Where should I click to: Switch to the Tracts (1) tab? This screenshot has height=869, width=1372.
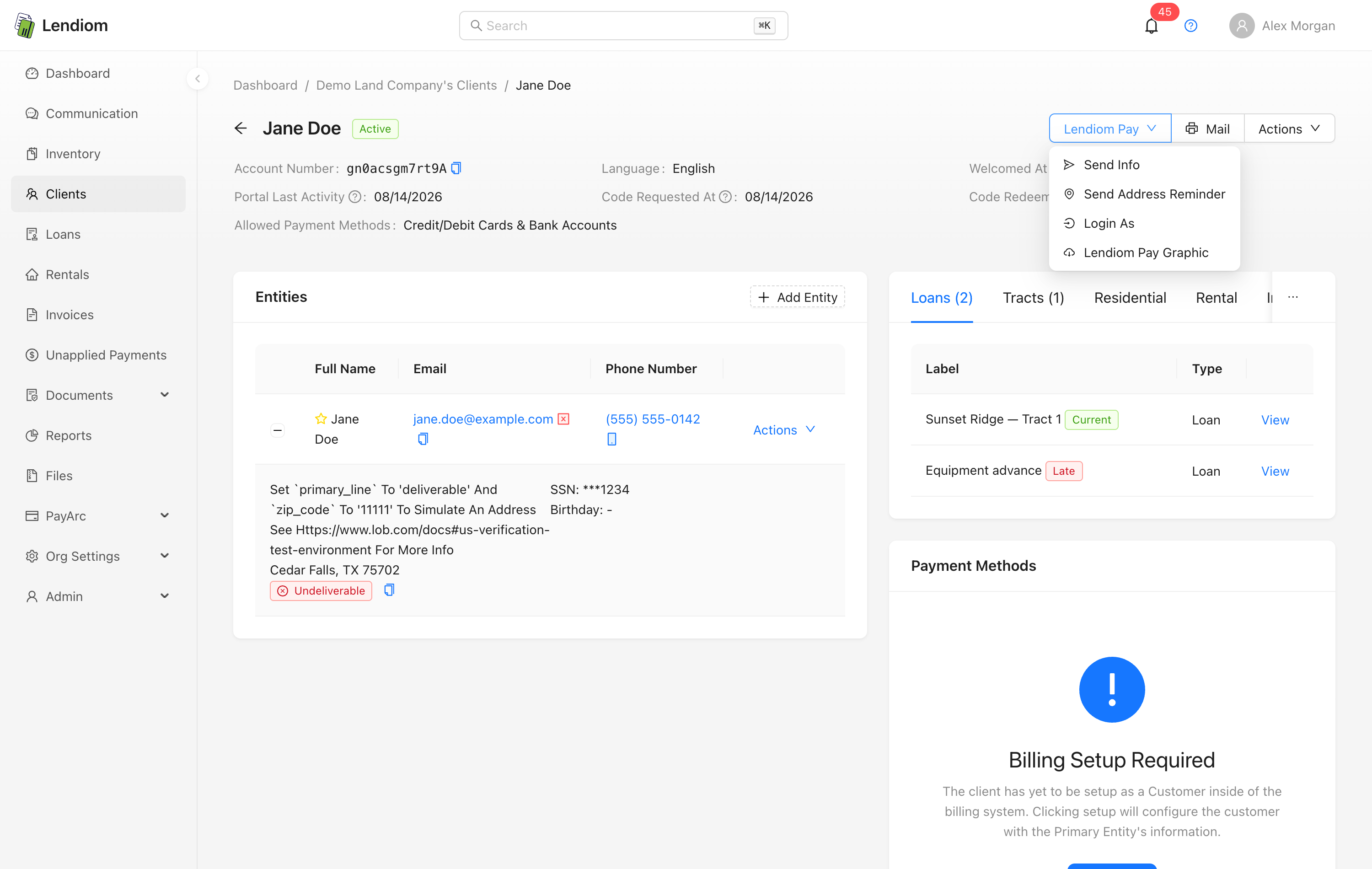(1033, 297)
